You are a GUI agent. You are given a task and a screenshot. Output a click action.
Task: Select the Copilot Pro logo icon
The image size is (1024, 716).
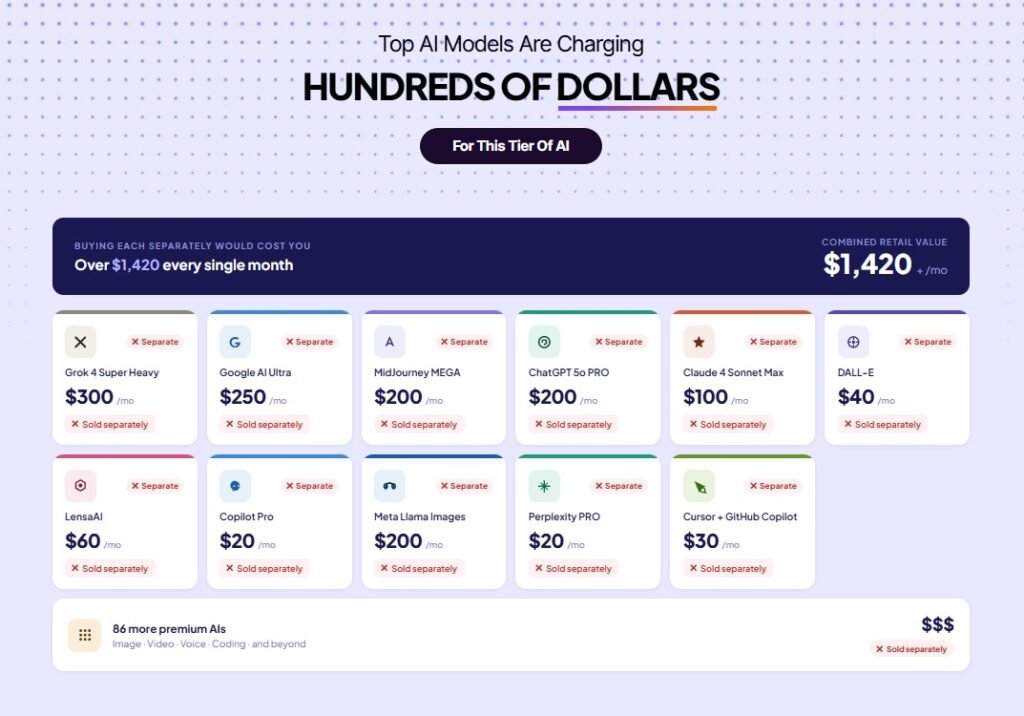[235, 486]
